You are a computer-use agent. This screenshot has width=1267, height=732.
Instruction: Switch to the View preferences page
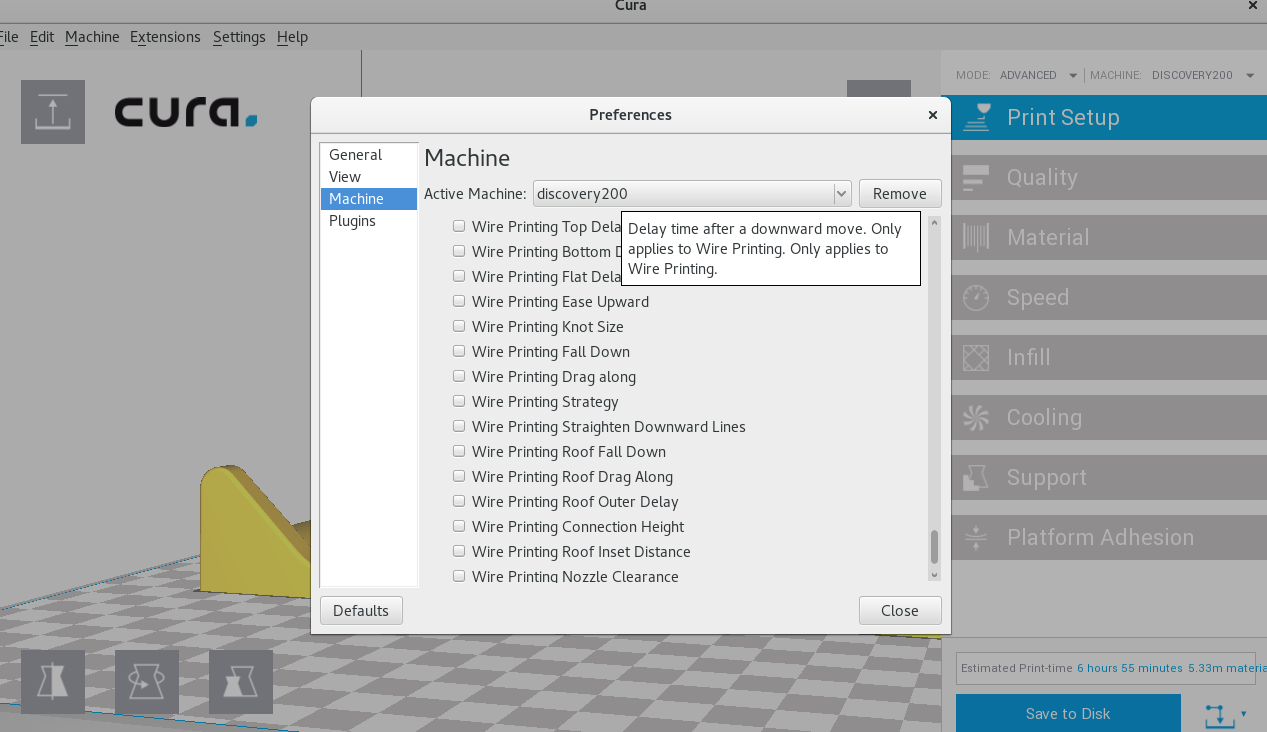tap(368, 177)
